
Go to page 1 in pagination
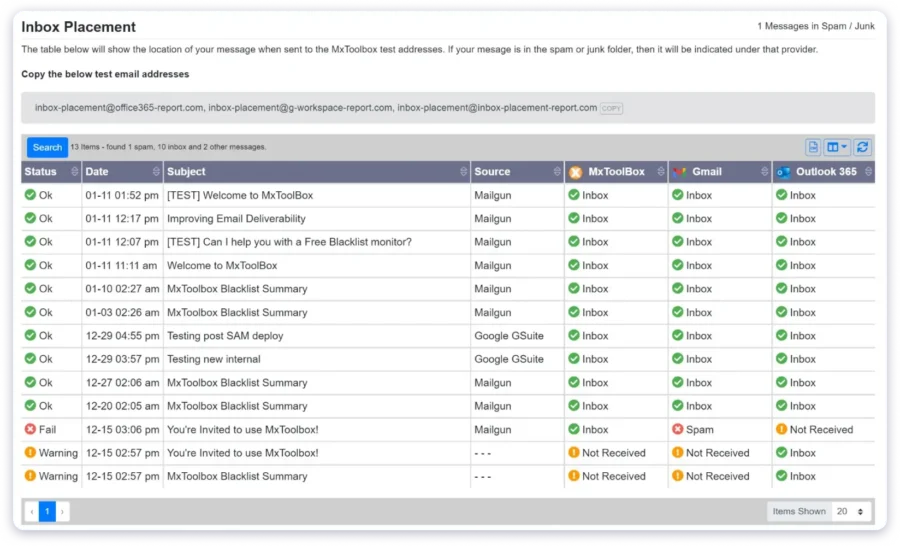coord(47,511)
